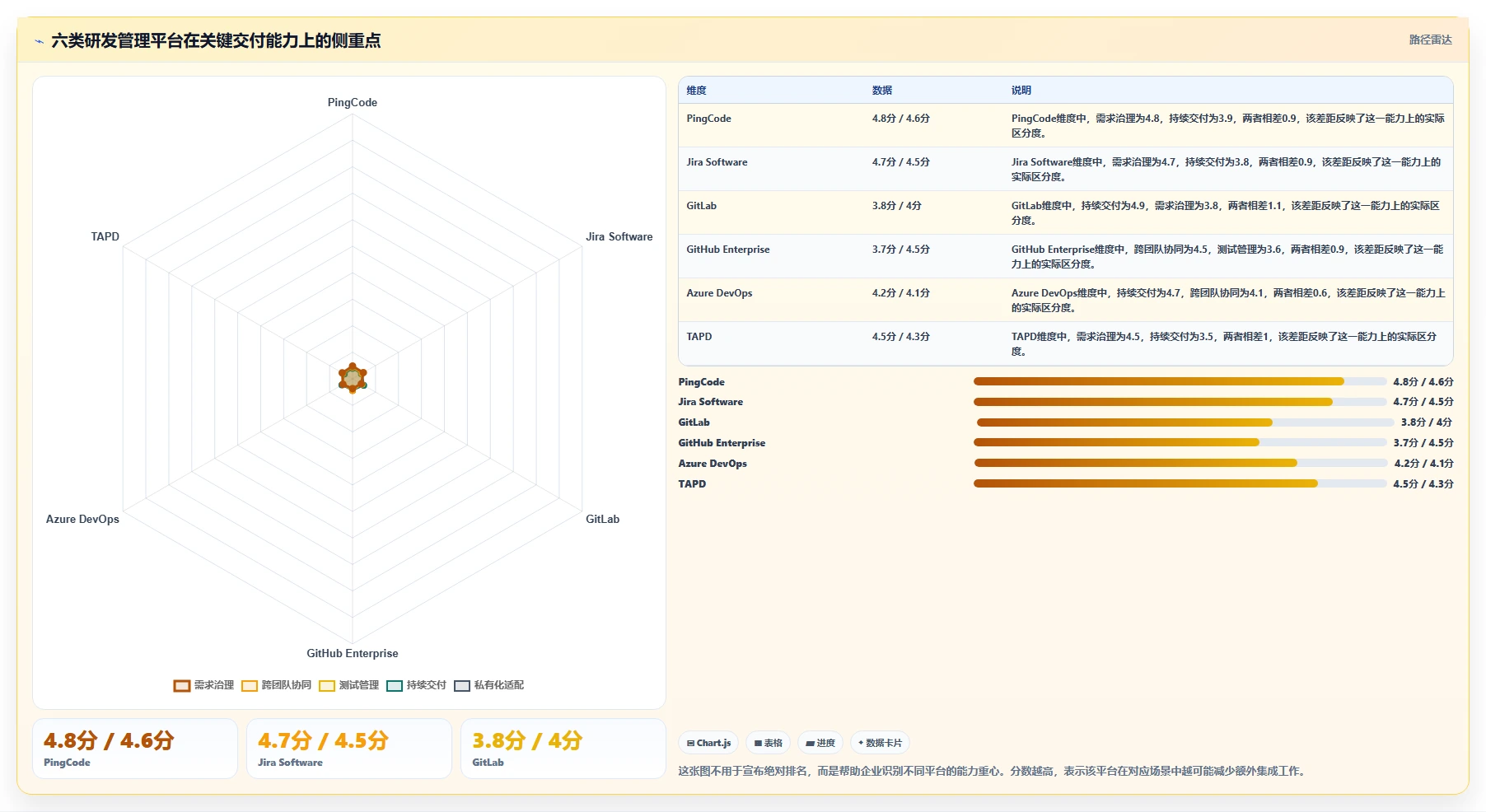Image resolution: width=1486 pixels, height=812 pixels.
Task: Click the 说明 column header
Action: pyautogui.click(x=1021, y=91)
